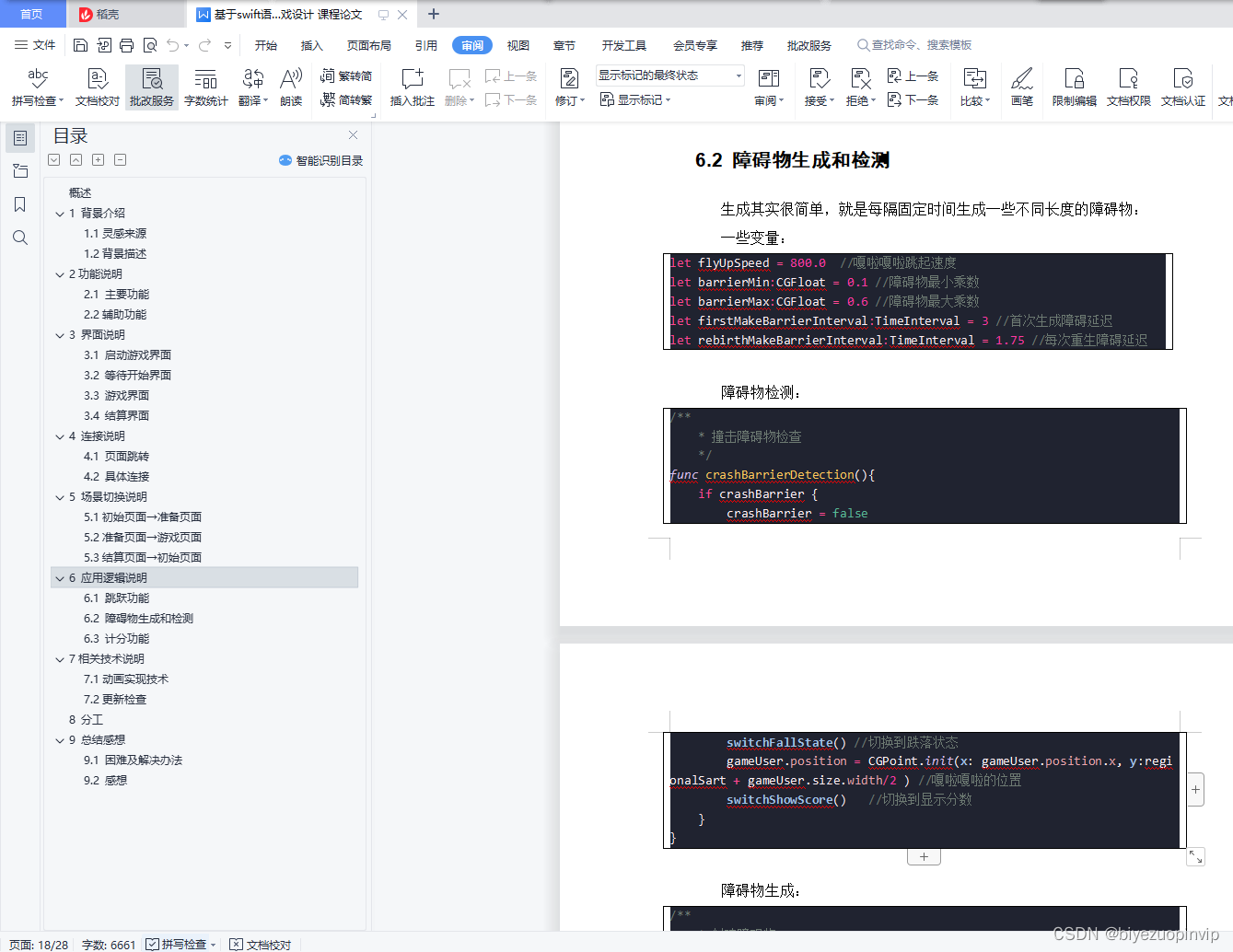Click the undo icon in quick toolbar
1233x952 pixels.
click(x=172, y=45)
